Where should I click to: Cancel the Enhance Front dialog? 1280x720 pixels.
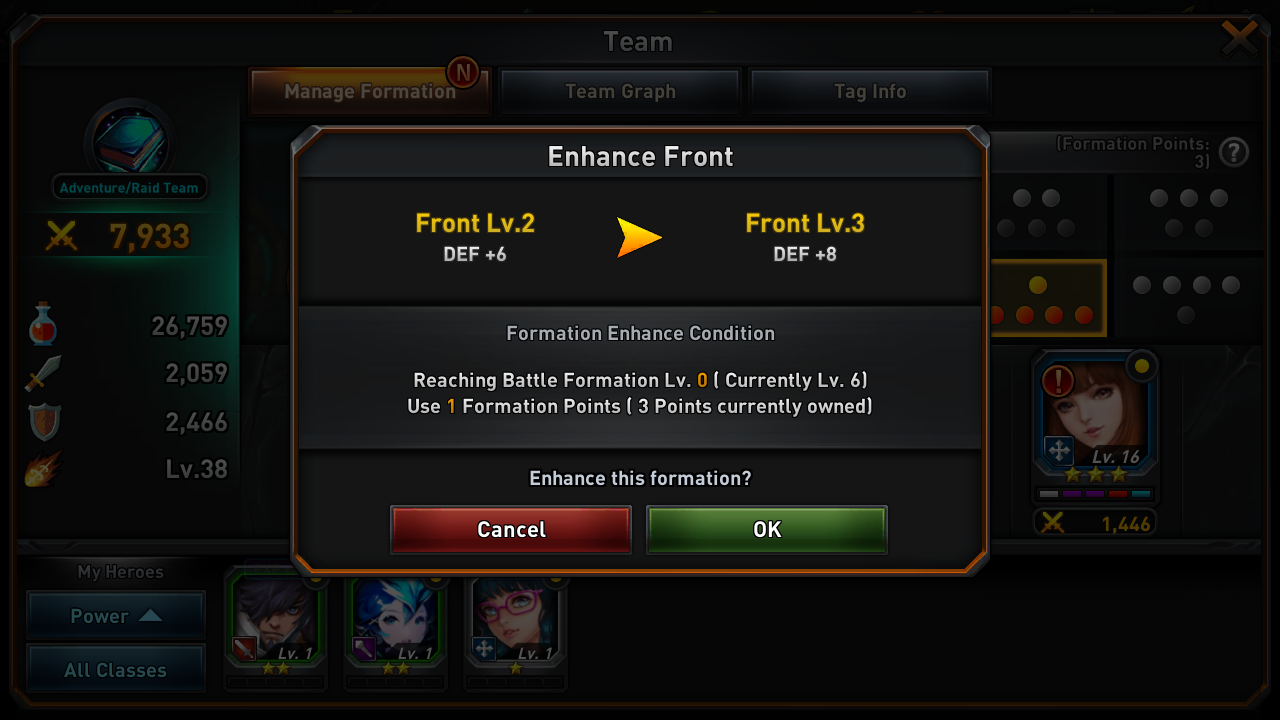[511, 529]
